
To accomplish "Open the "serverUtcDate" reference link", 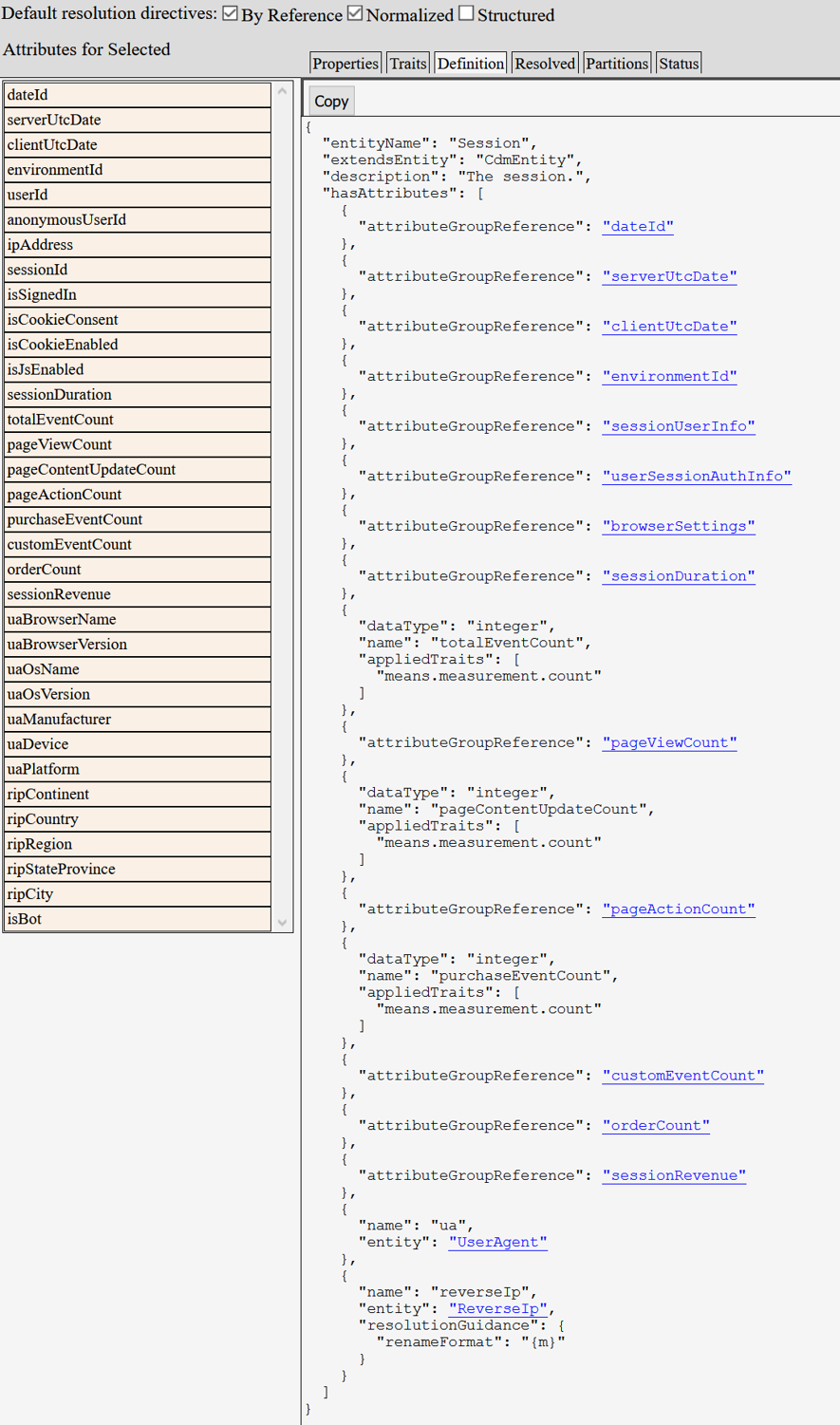I will pos(669,276).
